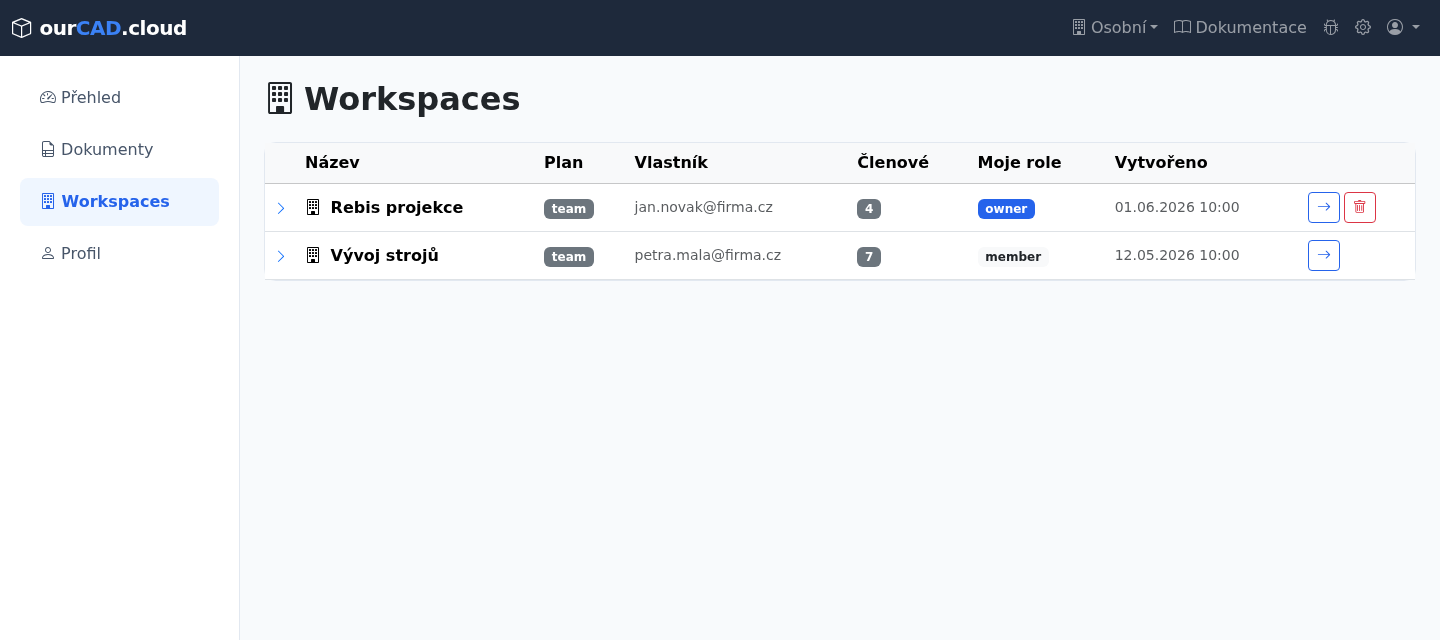Screen dimensions: 1440x640
Task: Click the Moje role column header
Action: tap(1019, 162)
